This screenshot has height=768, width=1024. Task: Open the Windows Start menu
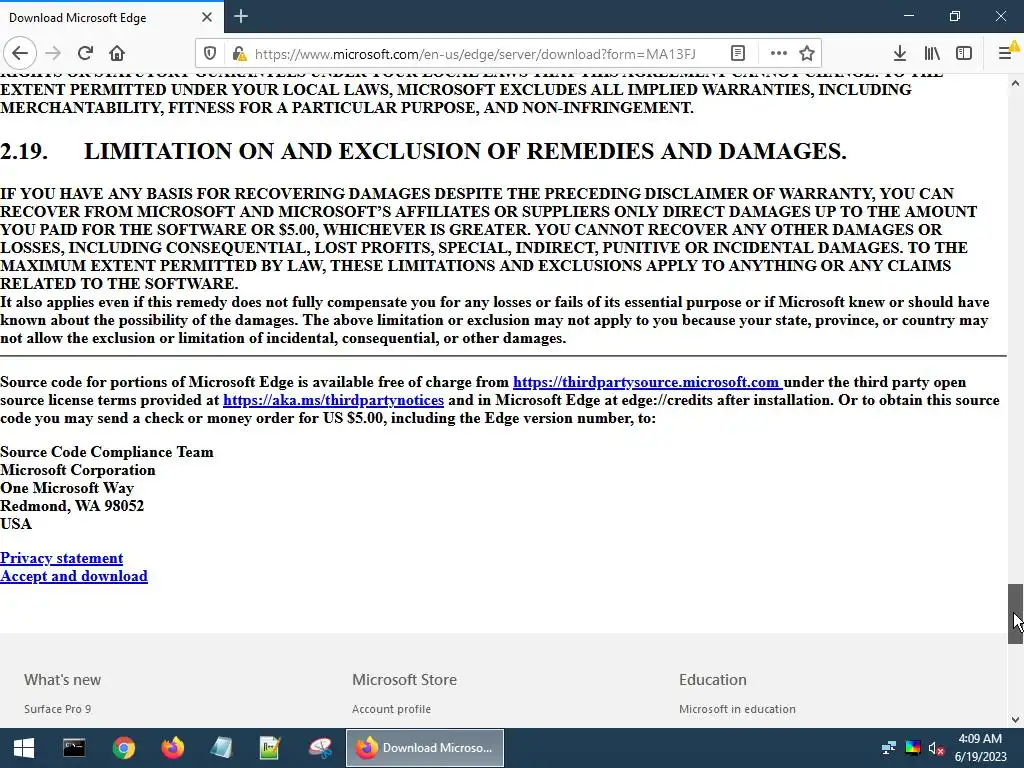[x=24, y=748]
